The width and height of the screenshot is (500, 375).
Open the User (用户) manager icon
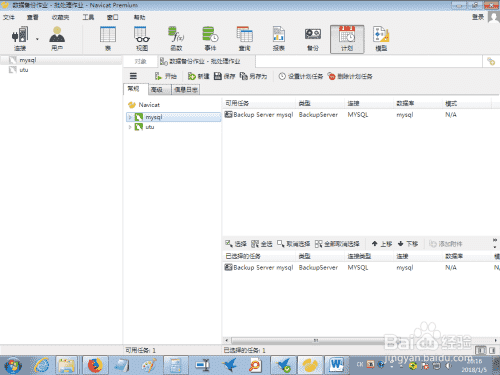57,39
